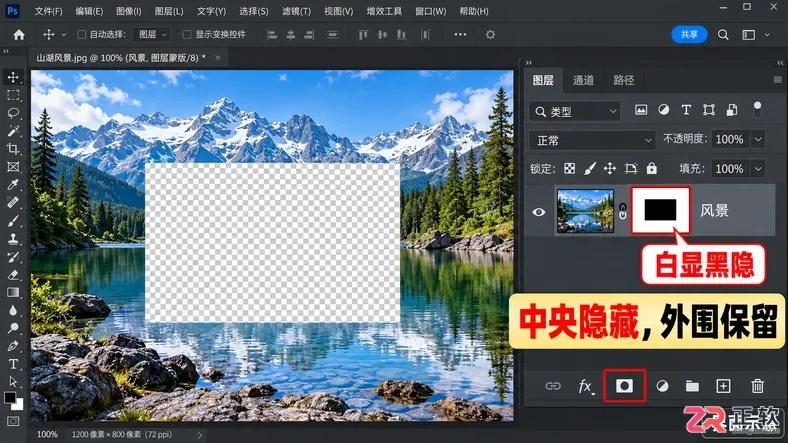This screenshot has height=443, width=788.
Task: Select the Lasso tool
Action: 13,113
